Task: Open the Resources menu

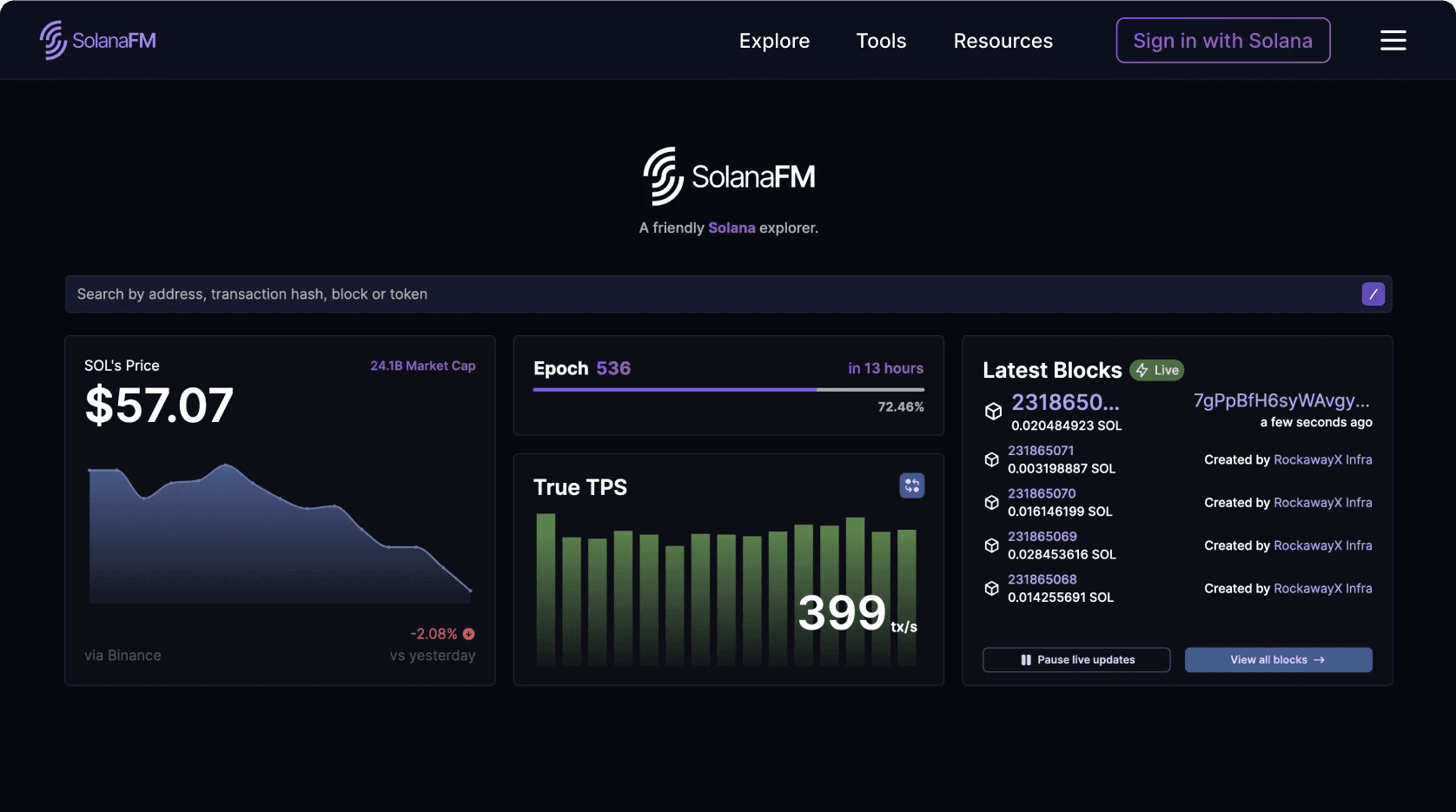Action: pos(1003,41)
